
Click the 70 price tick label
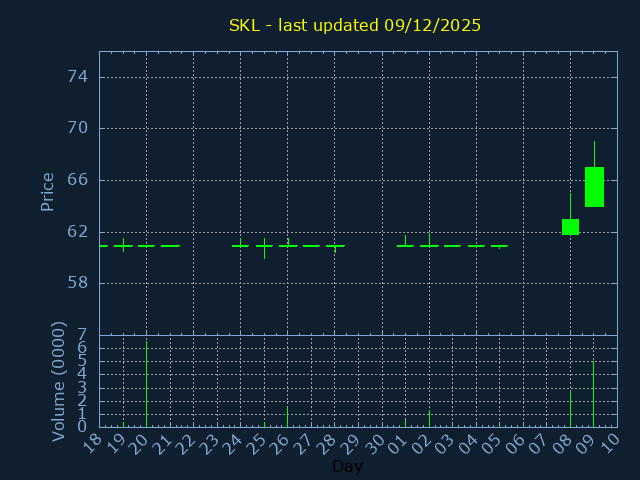pyautogui.click(x=79, y=128)
